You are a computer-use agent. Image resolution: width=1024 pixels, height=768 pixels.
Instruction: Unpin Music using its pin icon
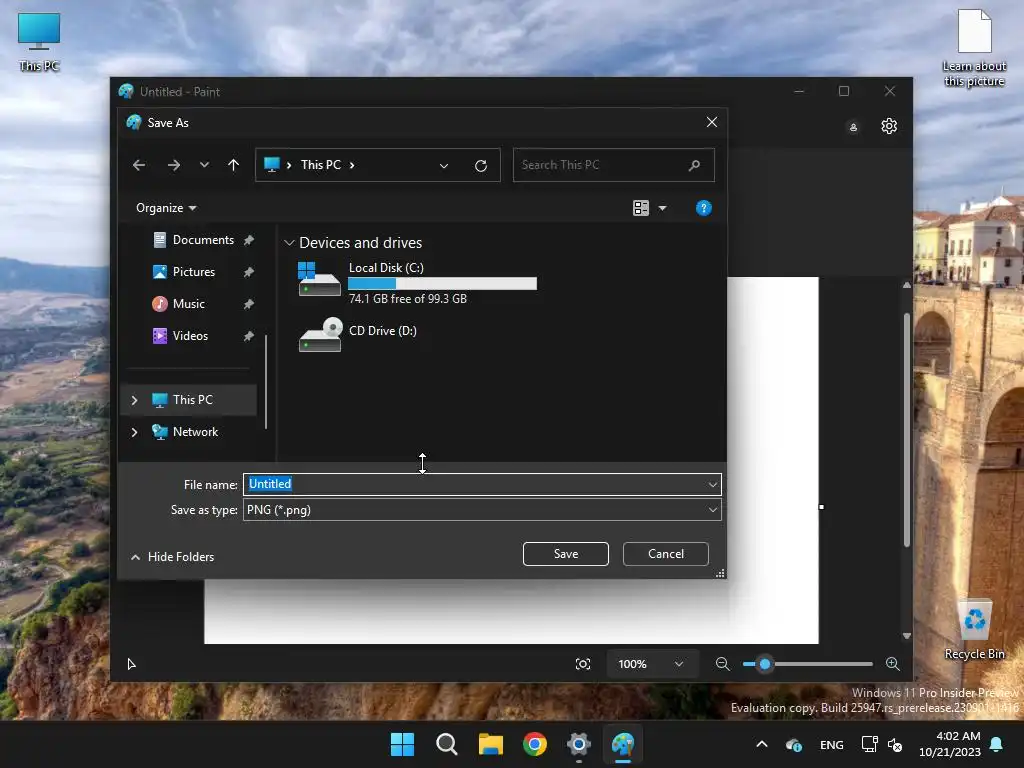[249, 304]
